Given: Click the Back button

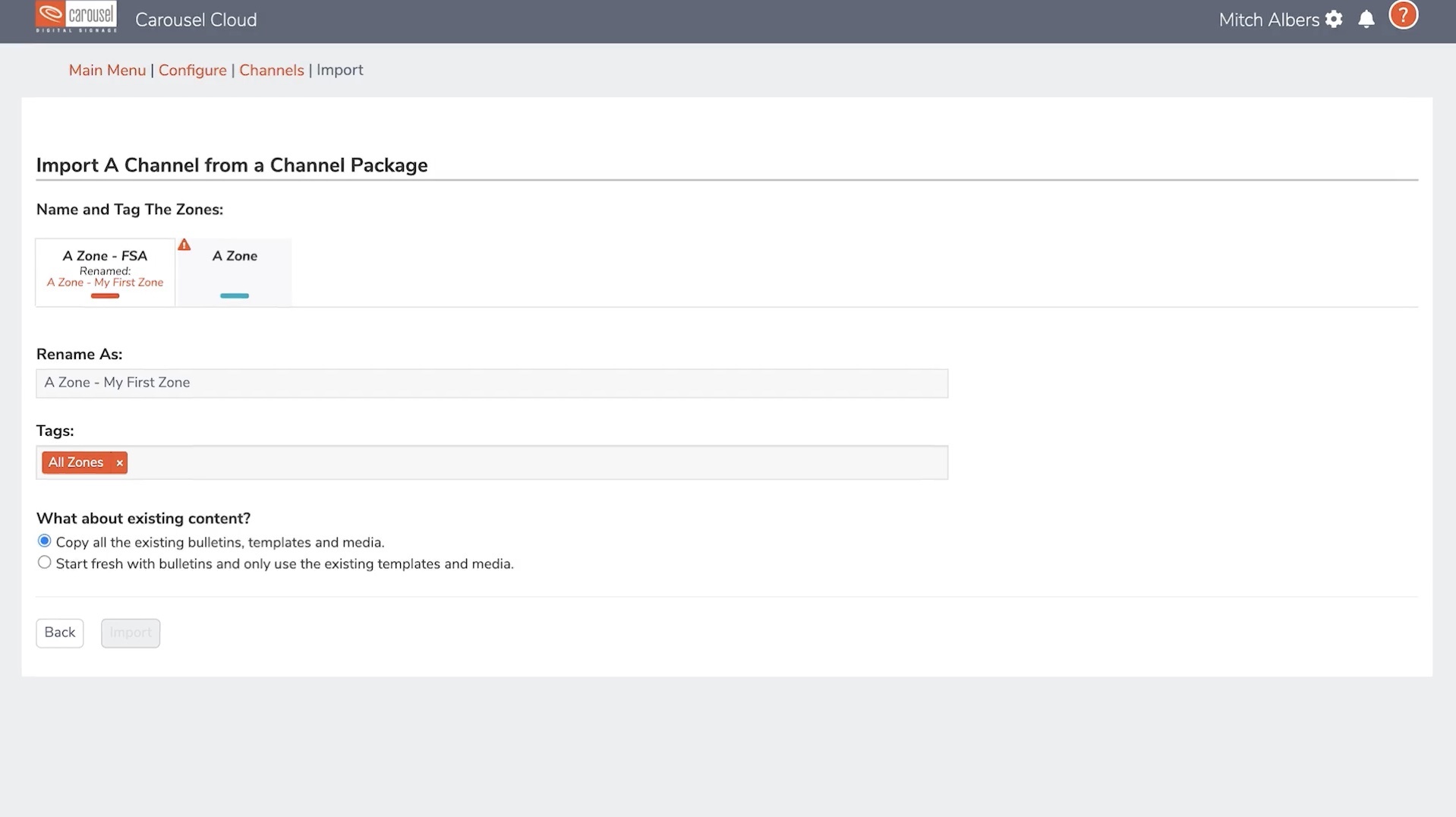Looking at the screenshot, I should coord(60,632).
